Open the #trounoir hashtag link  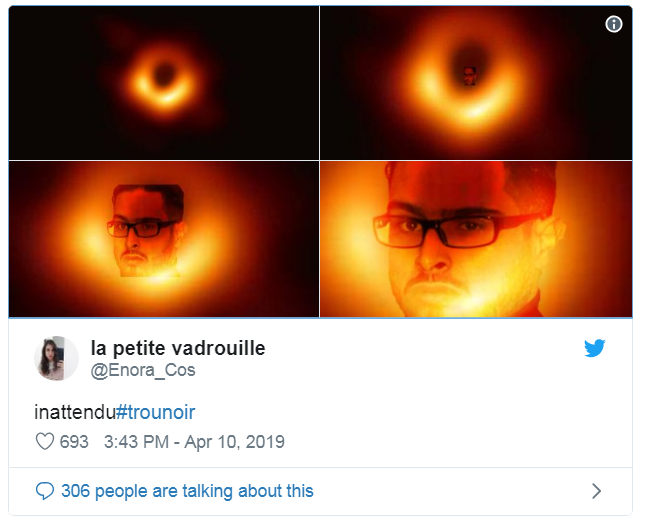[155, 412]
